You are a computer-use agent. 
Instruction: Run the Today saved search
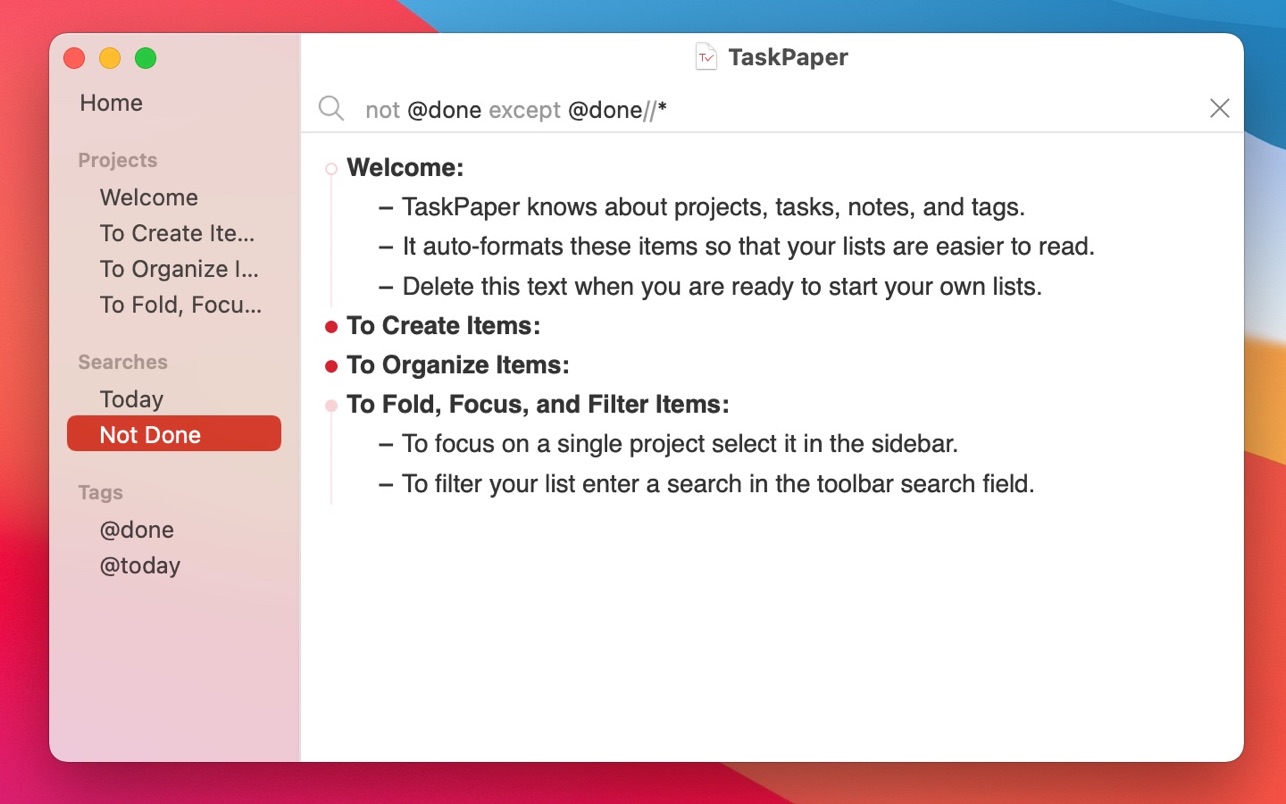[x=131, y=399]
